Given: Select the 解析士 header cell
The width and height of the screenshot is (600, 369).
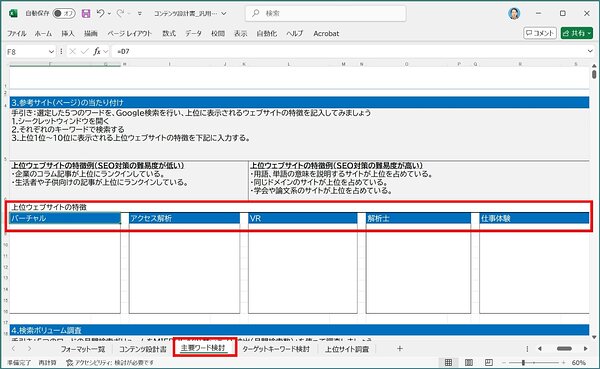Looking at the screenshot, I should (418, 218).
